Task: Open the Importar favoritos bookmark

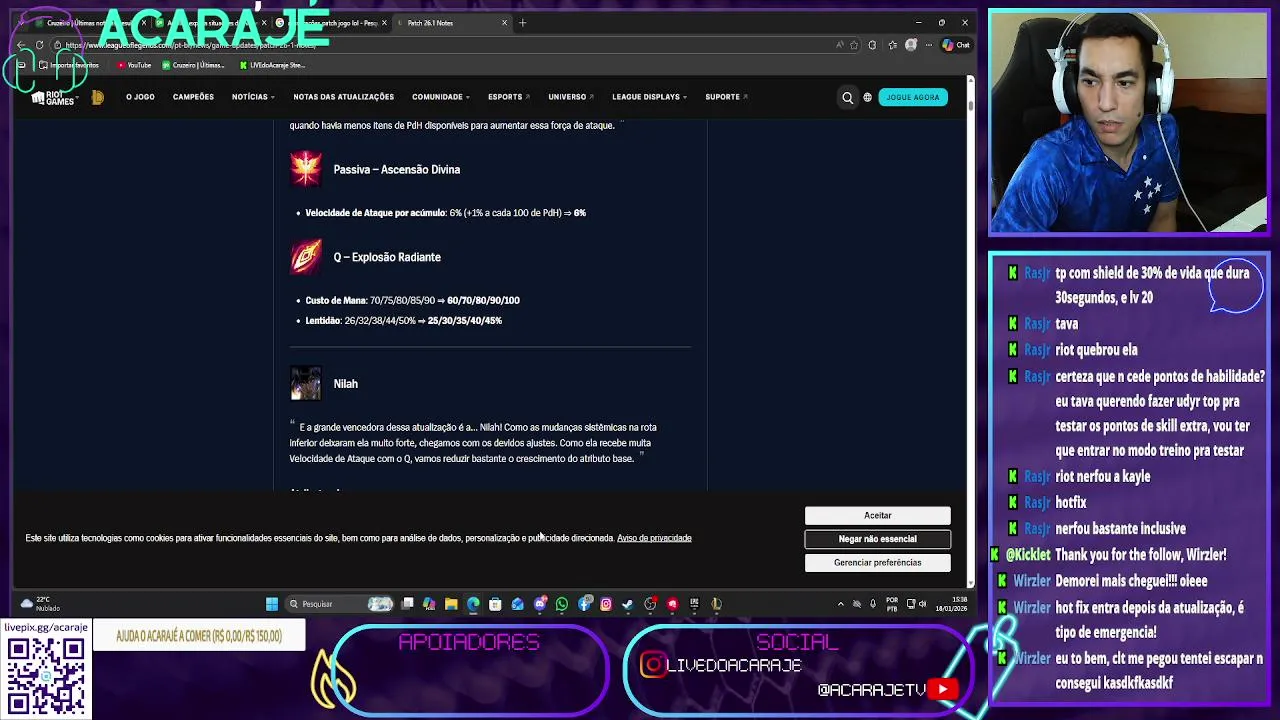Action: pyautogui.click(x=69, y=65)
